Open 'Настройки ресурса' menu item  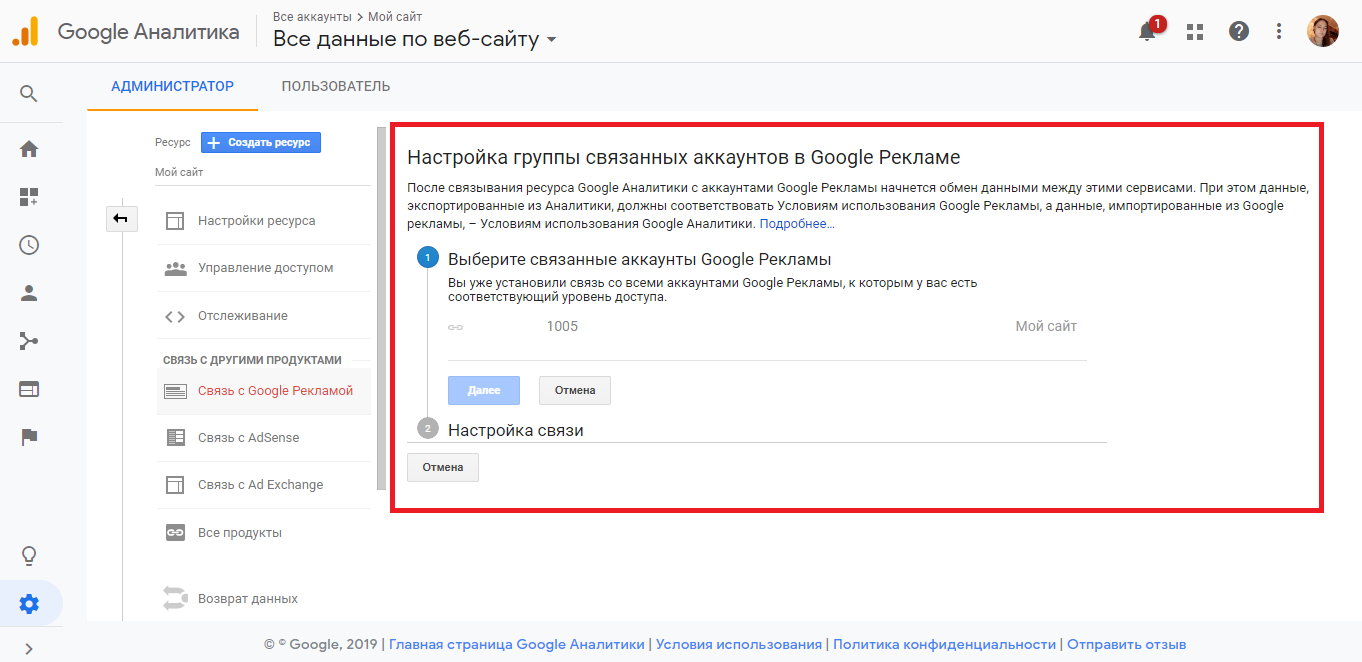click(263, 221)
